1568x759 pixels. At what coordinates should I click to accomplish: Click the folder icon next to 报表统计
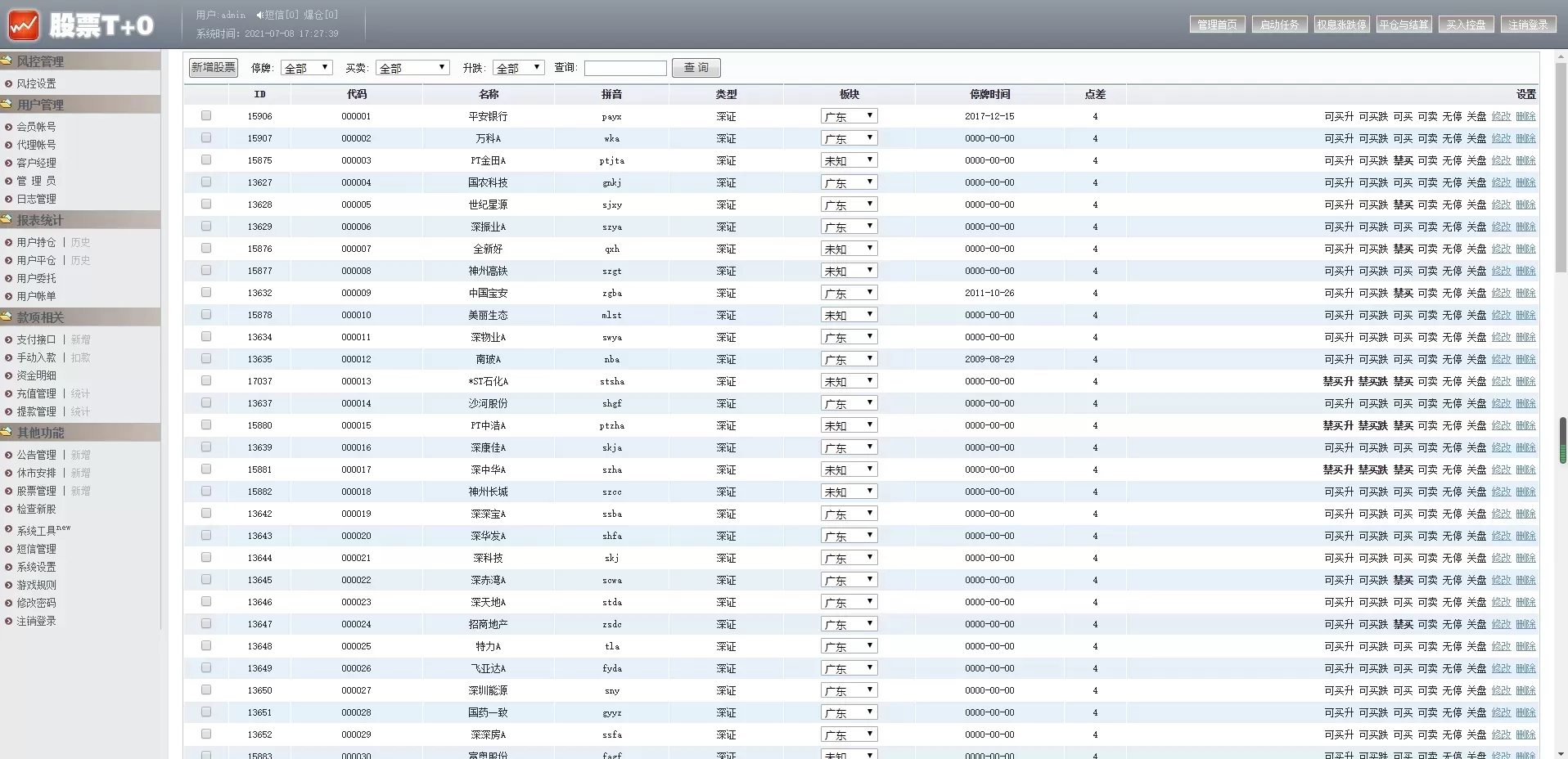[7, 219]
